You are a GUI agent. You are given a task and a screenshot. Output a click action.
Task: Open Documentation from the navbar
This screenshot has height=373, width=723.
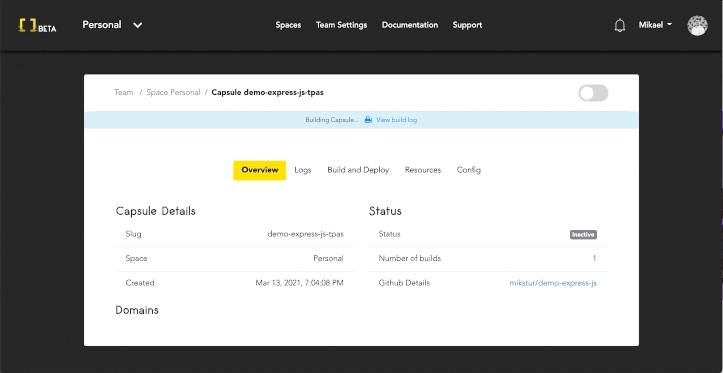tap(409, 25)
